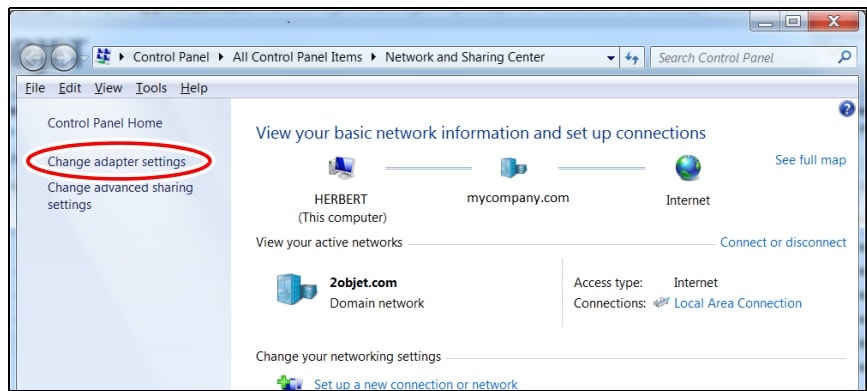Click Set up a new connection or network
Screen dimensions: 867x391
tap(416, 384)
